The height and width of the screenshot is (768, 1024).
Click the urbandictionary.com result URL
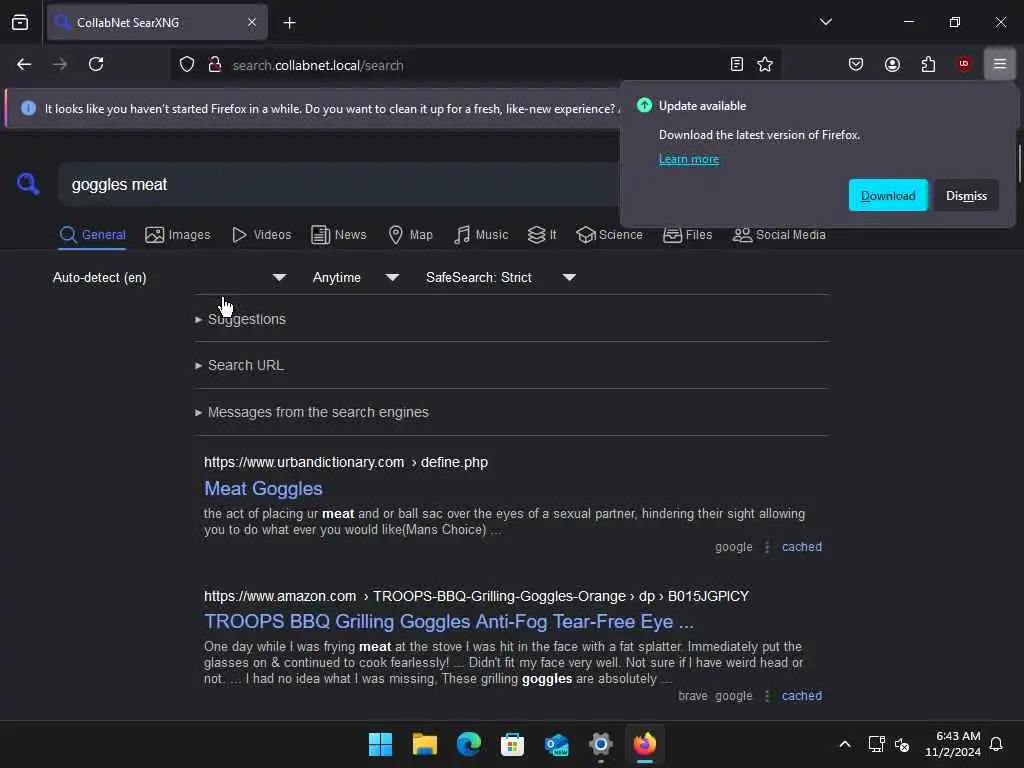coord(345,462)
